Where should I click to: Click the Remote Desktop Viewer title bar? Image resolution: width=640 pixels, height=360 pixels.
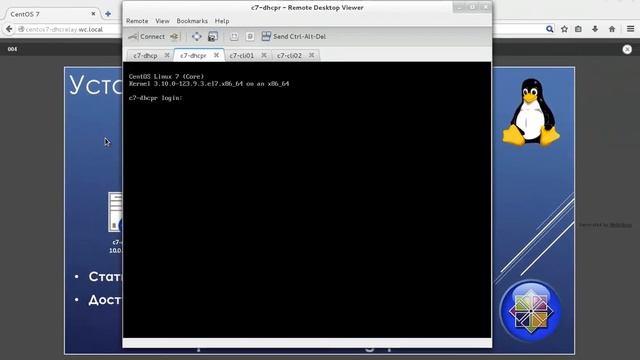coord(307,7)
